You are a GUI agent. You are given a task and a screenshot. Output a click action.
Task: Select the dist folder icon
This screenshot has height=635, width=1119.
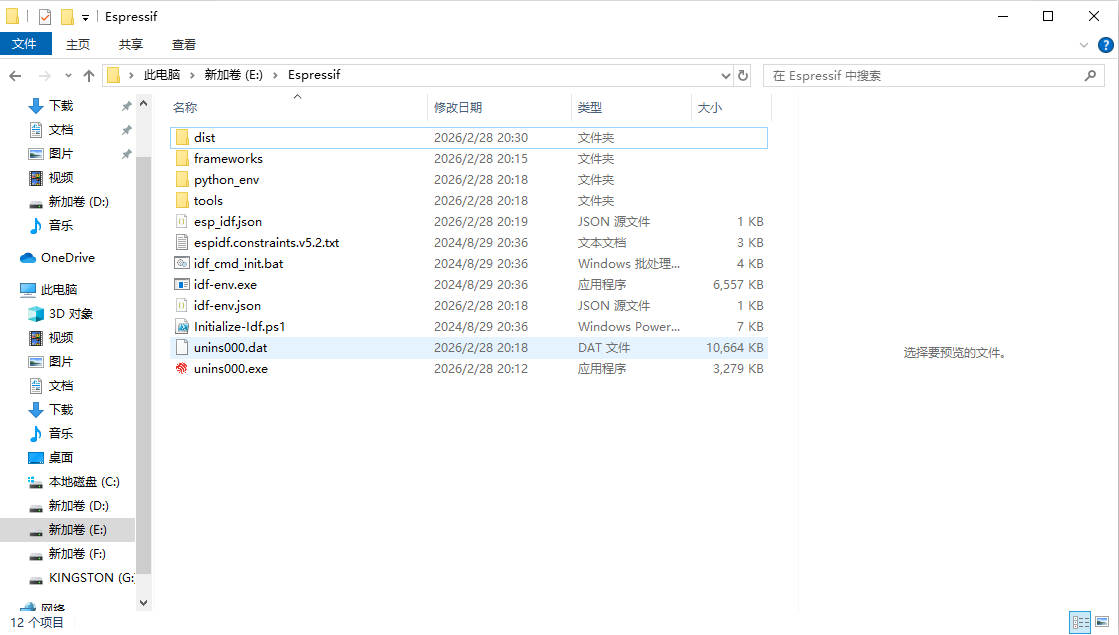click(182, 138)
